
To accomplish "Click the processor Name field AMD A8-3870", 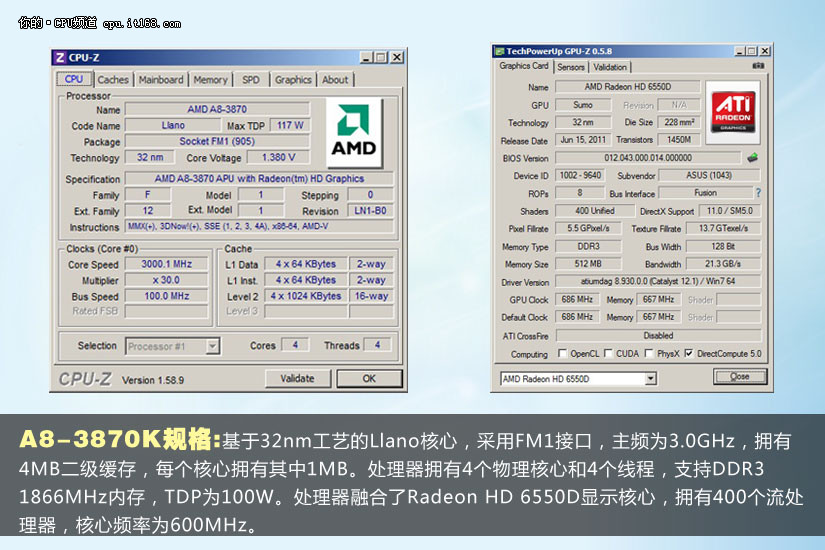I will [217, 109].
